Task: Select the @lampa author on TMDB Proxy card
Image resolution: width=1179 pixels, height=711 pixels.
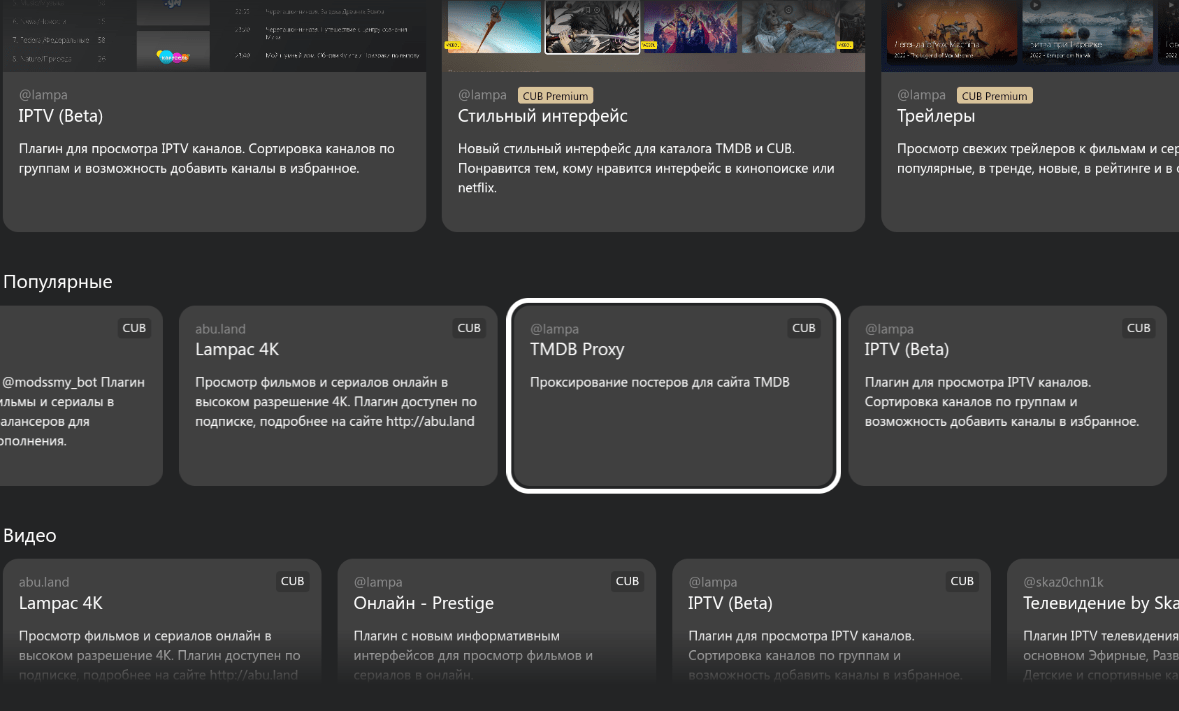Action: [554, 329]
